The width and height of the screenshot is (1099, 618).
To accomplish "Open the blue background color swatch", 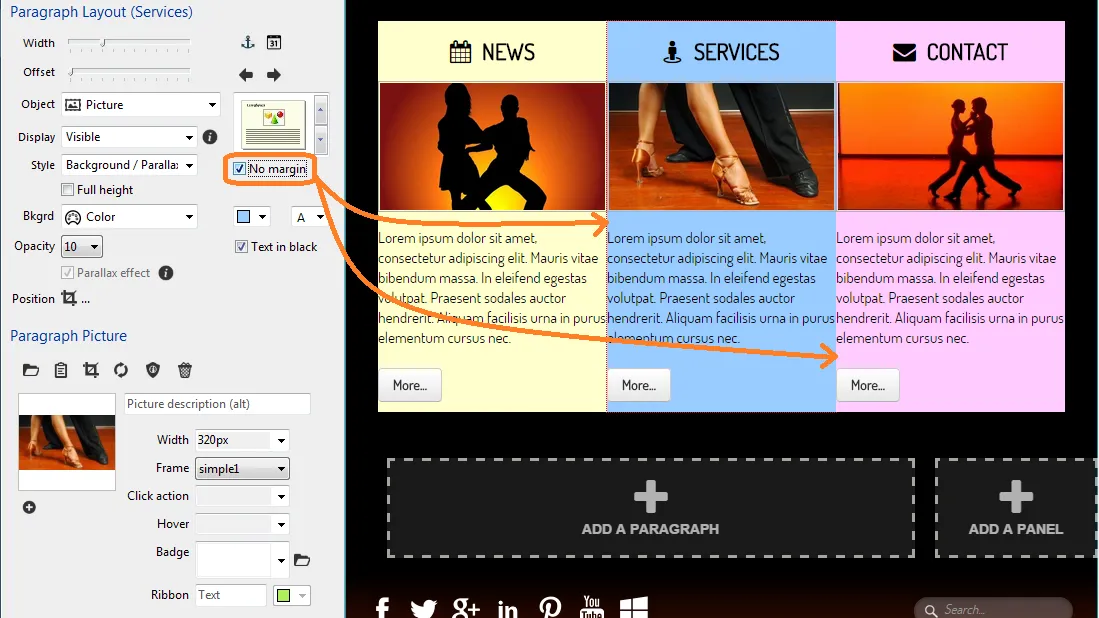I will click(250, 217).
